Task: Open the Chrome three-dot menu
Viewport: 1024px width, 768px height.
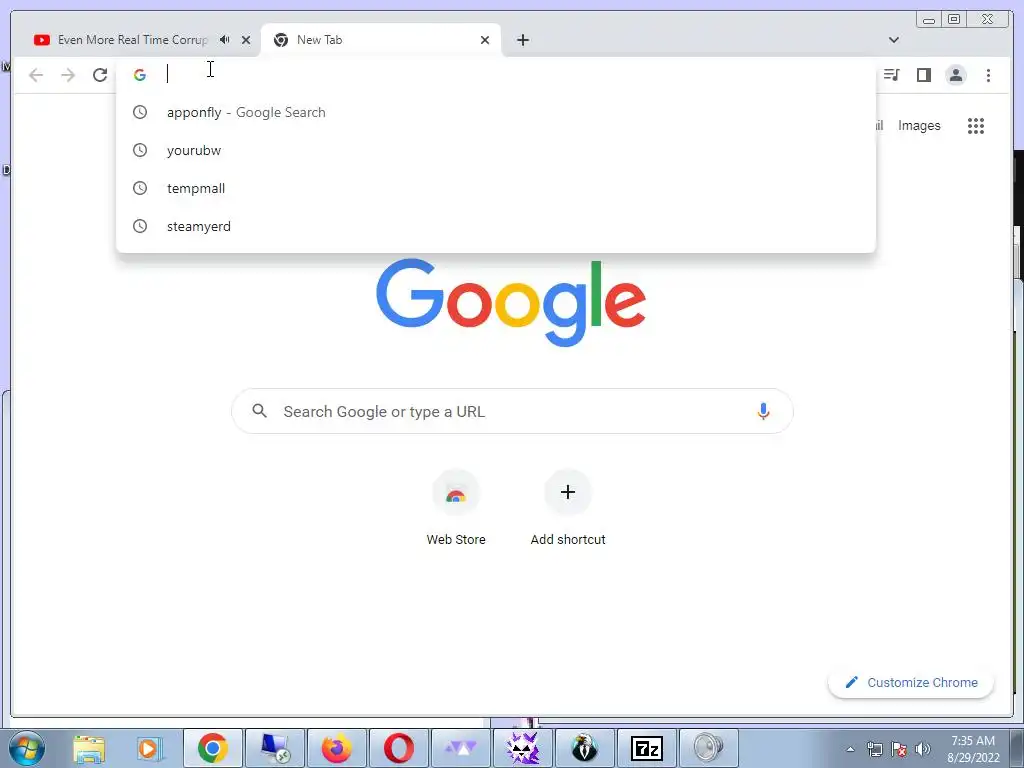Action: point(988,75)
